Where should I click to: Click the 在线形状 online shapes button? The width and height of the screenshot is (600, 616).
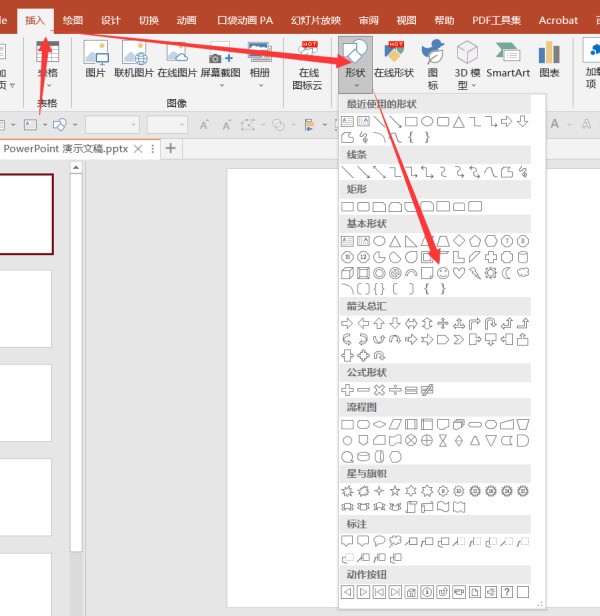pos(394,60)
